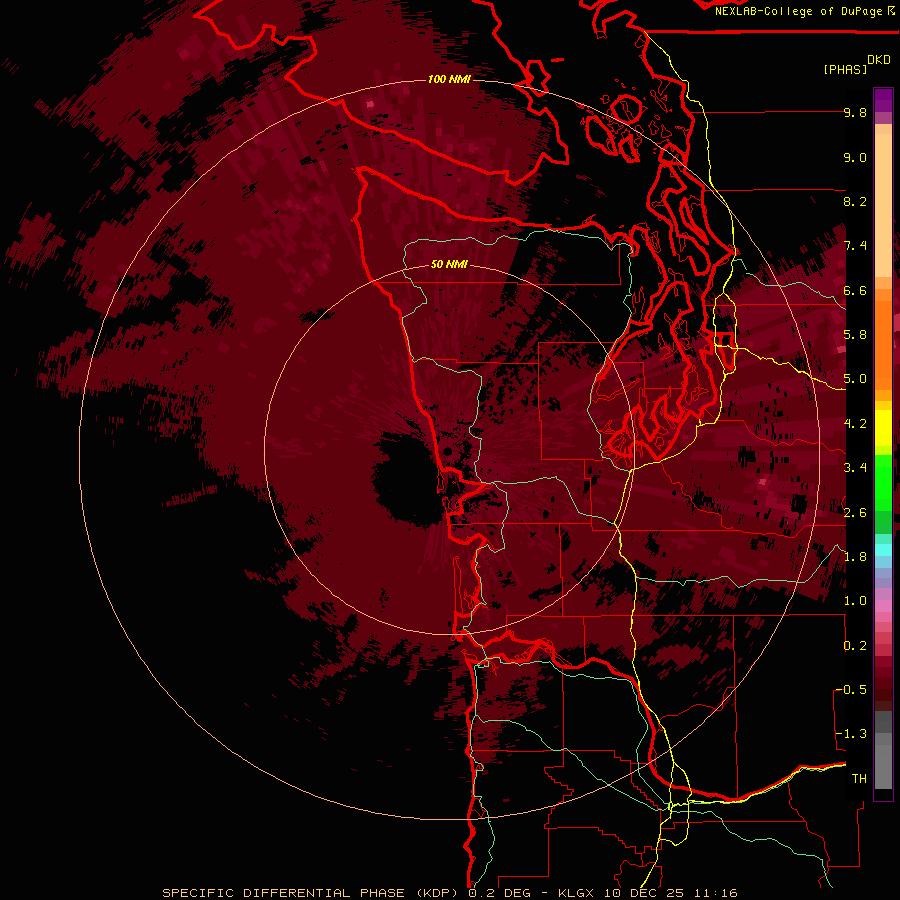Pick the bright green band on the color bar
This screenshot has height=900, width=900.
(883, 482)
